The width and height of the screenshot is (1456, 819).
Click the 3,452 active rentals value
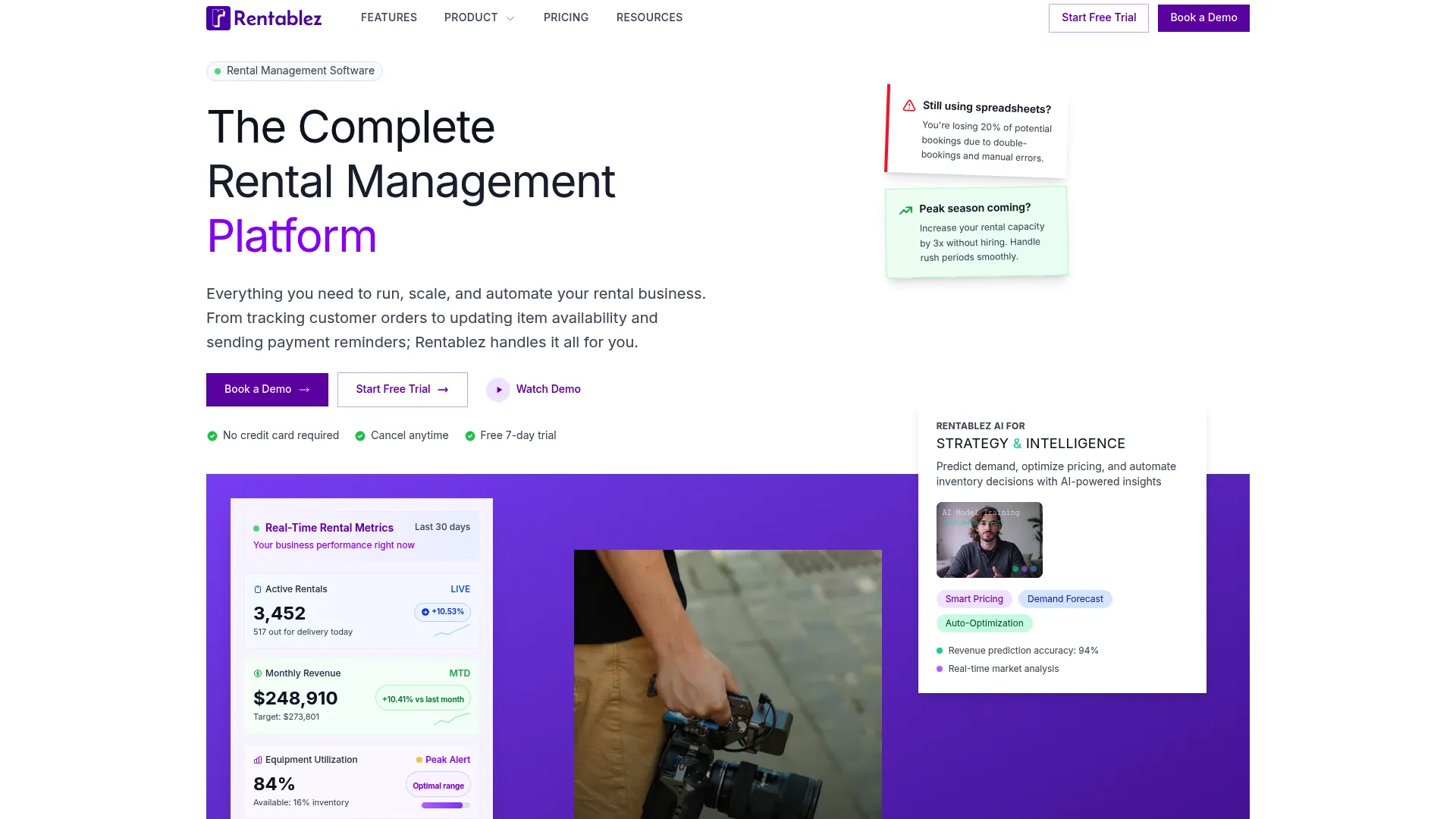(x=279, y=613)
